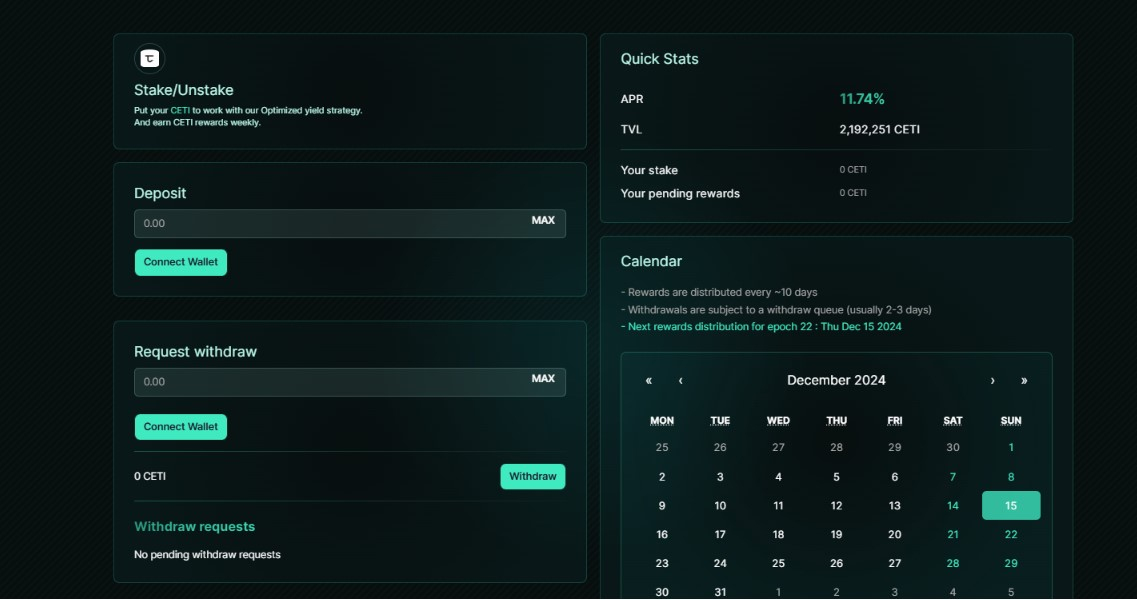This screenshot has height=600, width=1137.
Task: Select December 25 on the calendar
Action: point(778,564)
